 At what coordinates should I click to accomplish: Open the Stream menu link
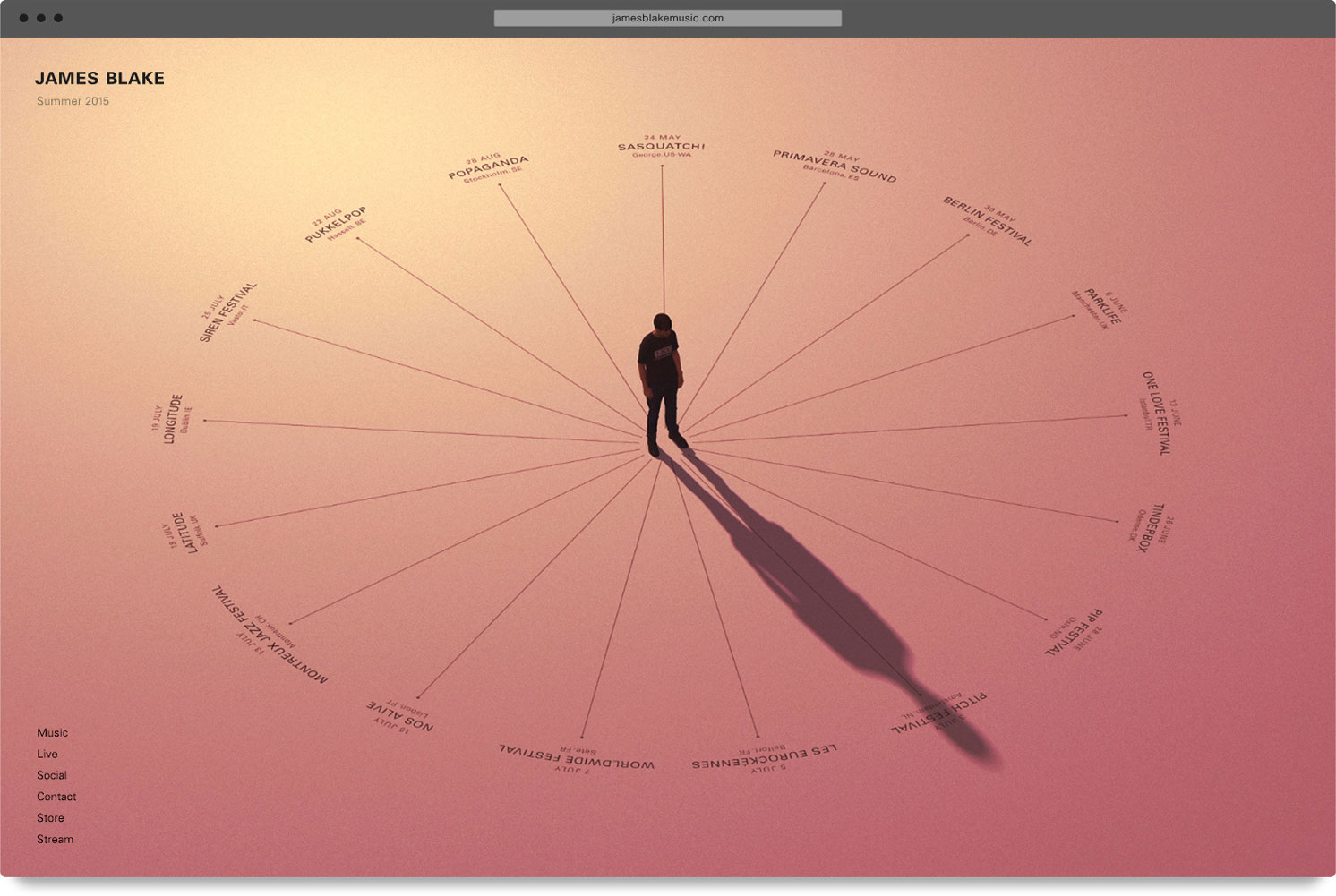(55, 840)
